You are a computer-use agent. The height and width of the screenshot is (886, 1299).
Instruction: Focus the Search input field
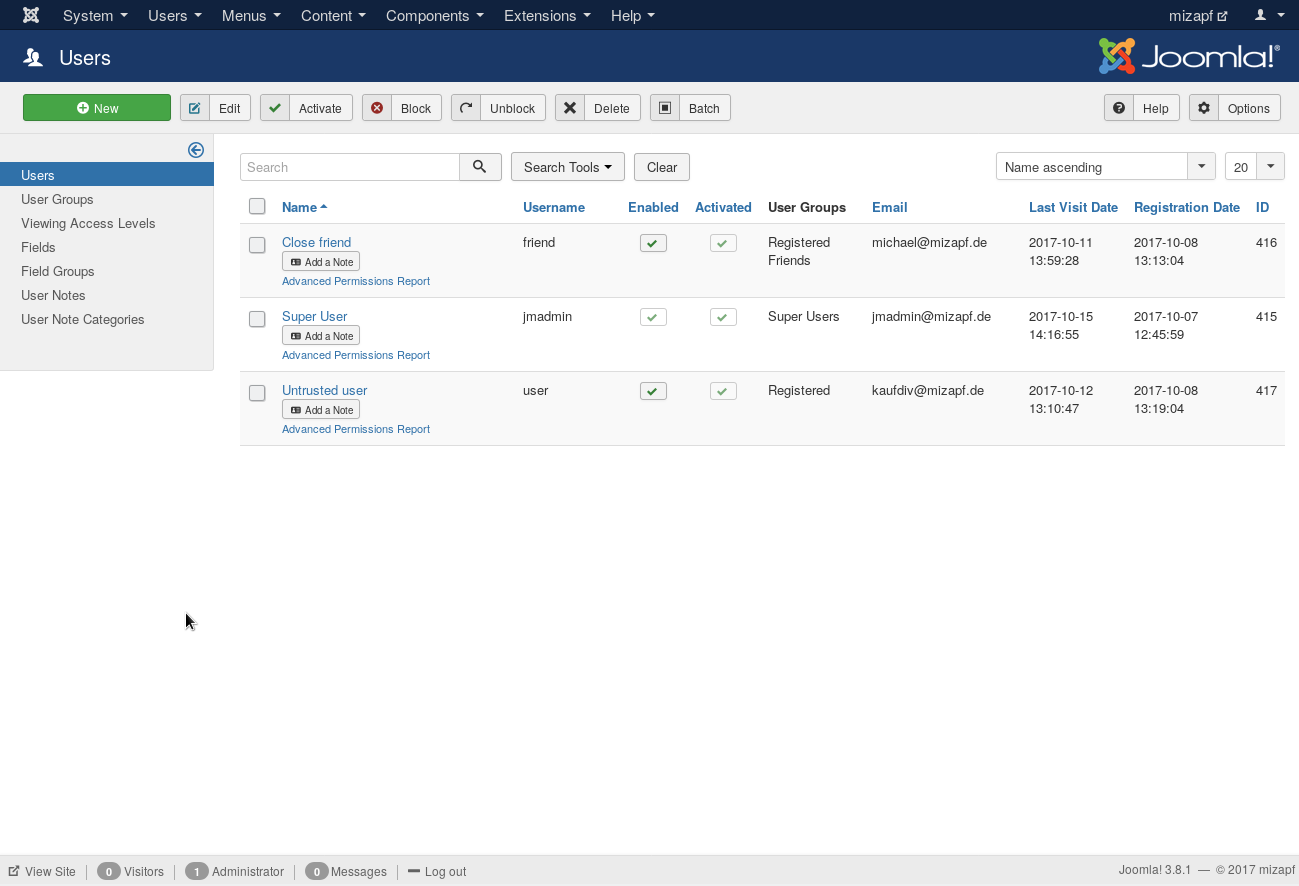(350, 167)
